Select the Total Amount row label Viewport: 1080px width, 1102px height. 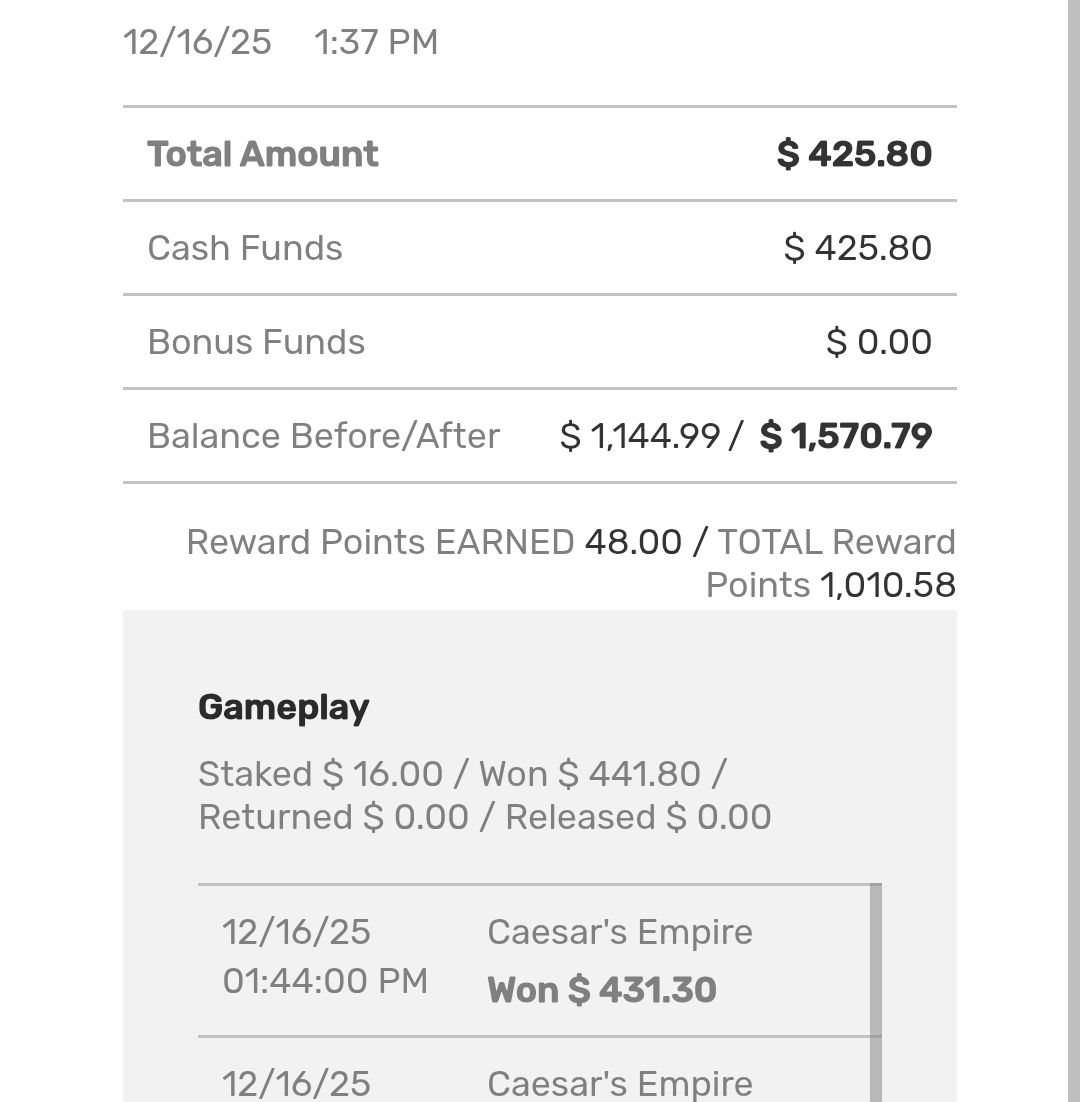[x=262, y=154]
